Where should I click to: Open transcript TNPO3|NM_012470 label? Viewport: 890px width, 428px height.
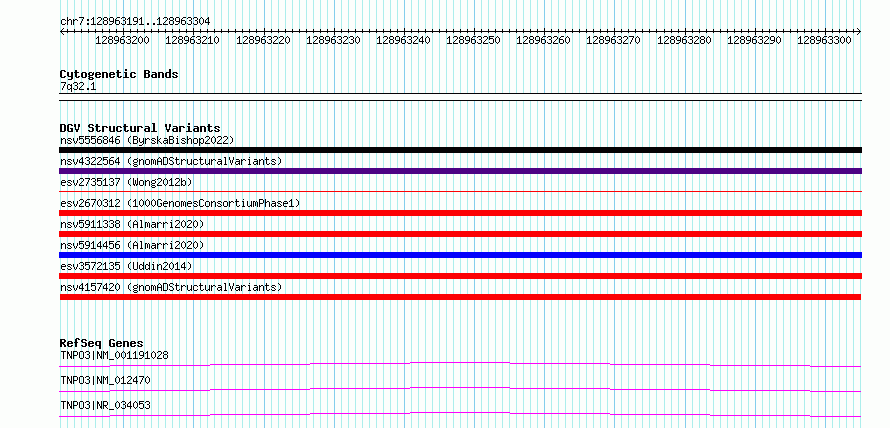[x=106, y=380]
